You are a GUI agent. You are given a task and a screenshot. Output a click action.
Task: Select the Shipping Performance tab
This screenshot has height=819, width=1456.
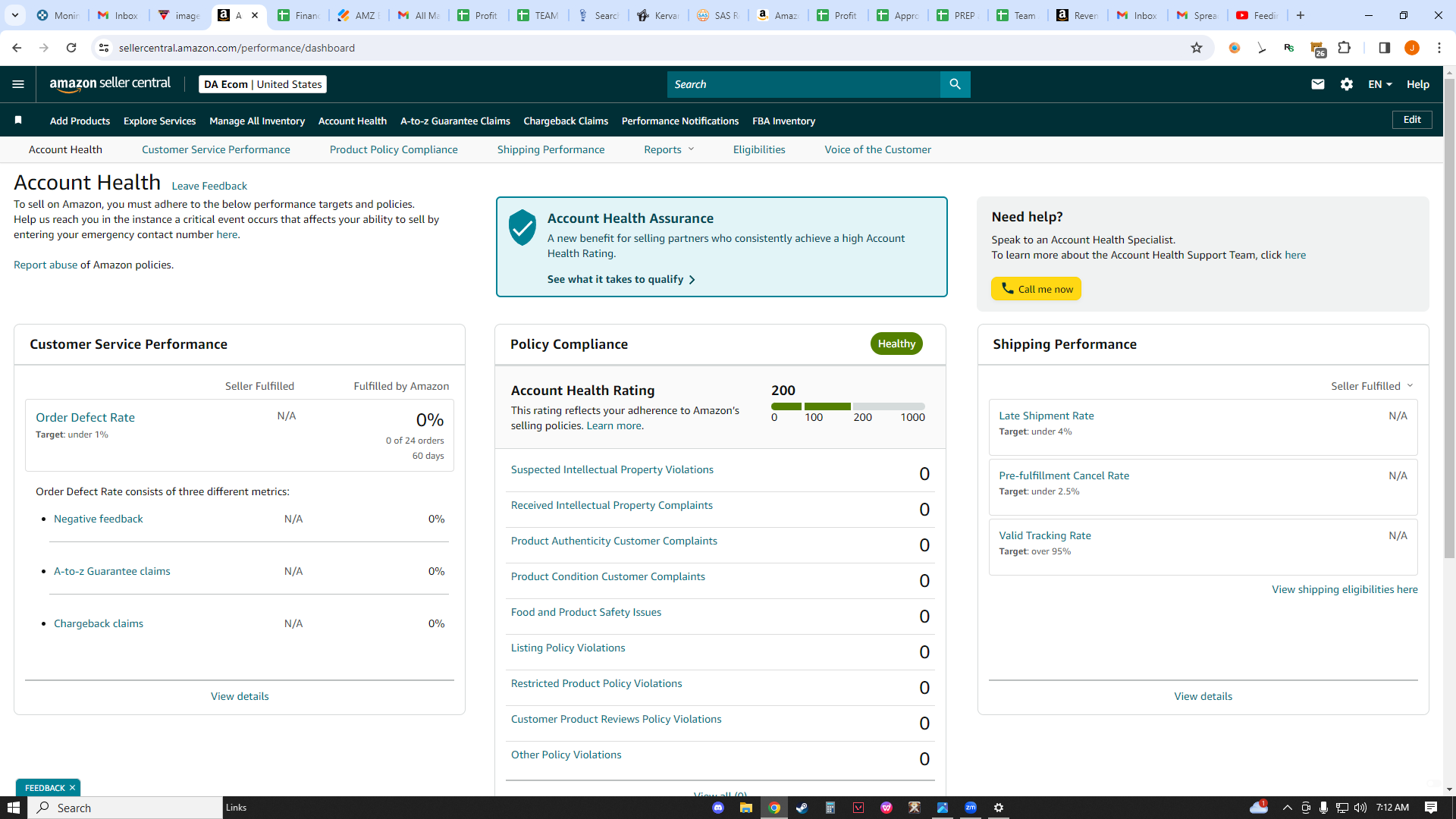tap(551, 149)
